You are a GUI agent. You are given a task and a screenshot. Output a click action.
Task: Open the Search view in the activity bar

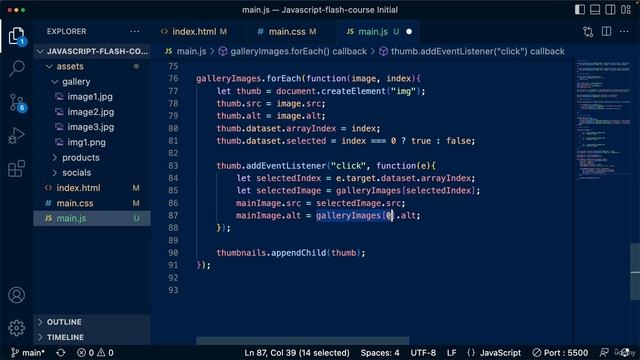pyautogui.click(x=16, y=68)
